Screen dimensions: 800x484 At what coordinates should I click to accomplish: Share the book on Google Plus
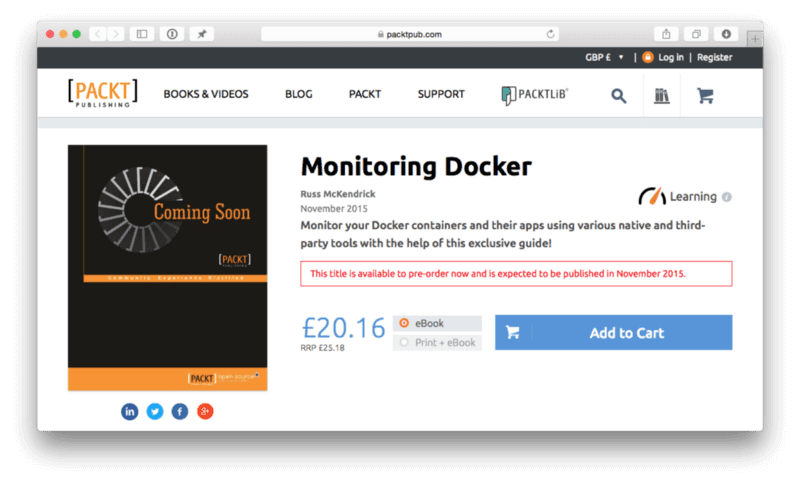coord(205,411)
